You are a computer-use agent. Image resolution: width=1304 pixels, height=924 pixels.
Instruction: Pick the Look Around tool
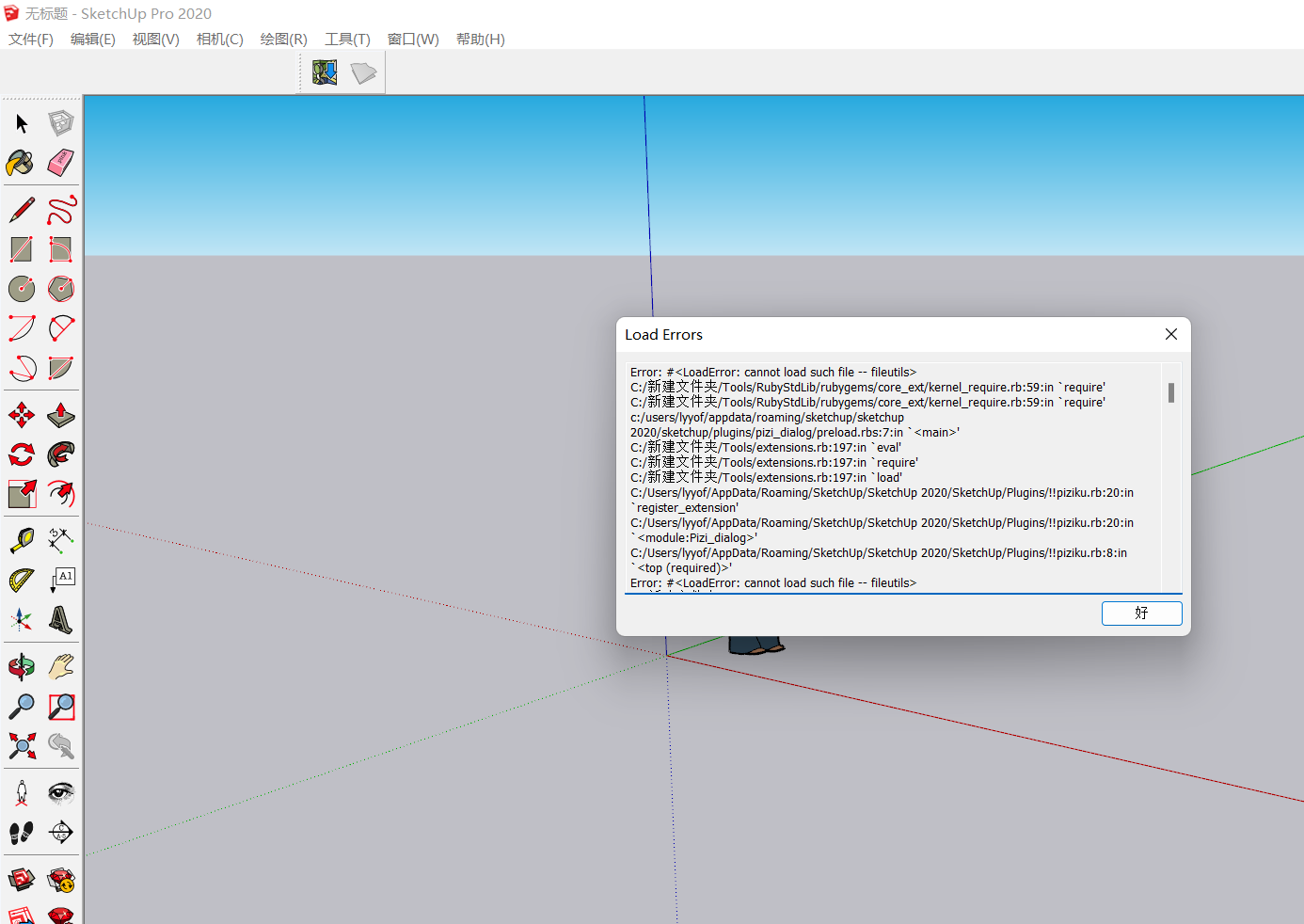60,792
